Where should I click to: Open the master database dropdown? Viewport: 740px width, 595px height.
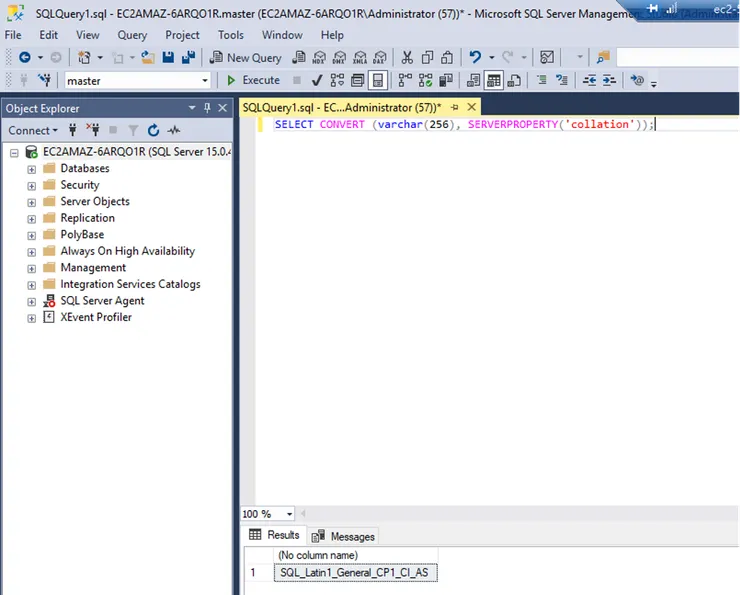point(205,81)
